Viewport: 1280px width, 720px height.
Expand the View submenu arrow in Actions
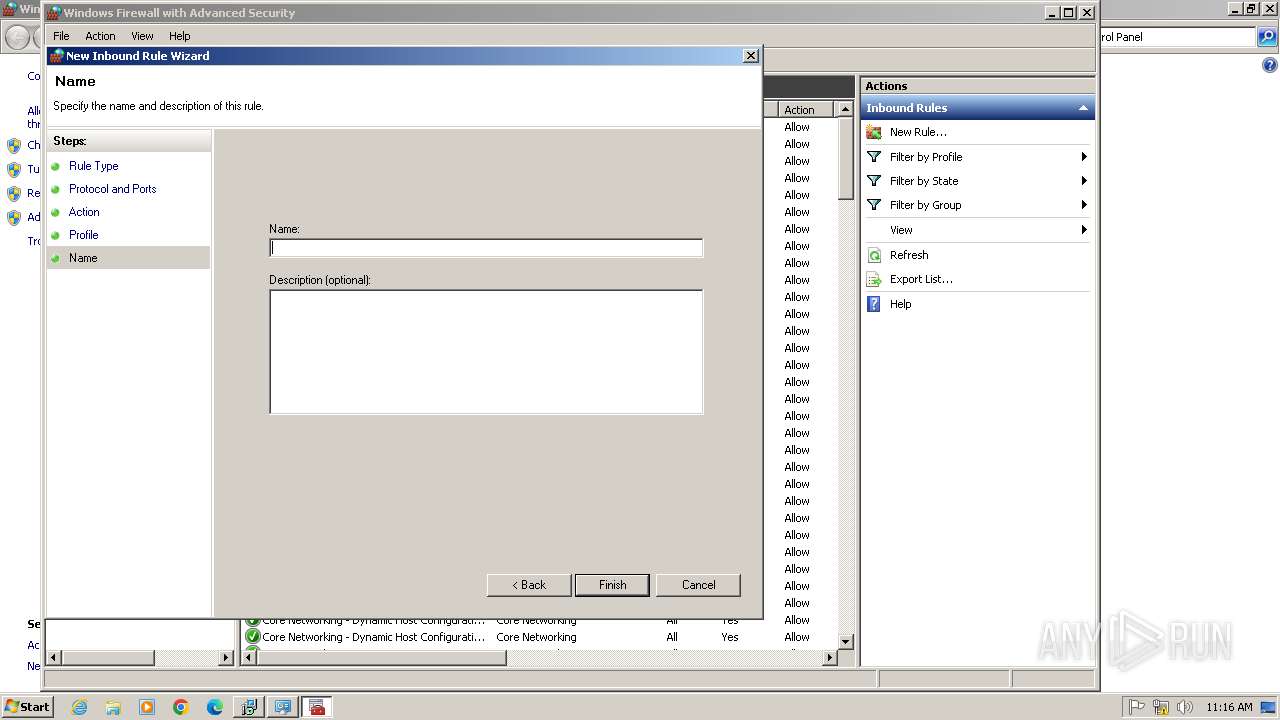click(1084, 230)
